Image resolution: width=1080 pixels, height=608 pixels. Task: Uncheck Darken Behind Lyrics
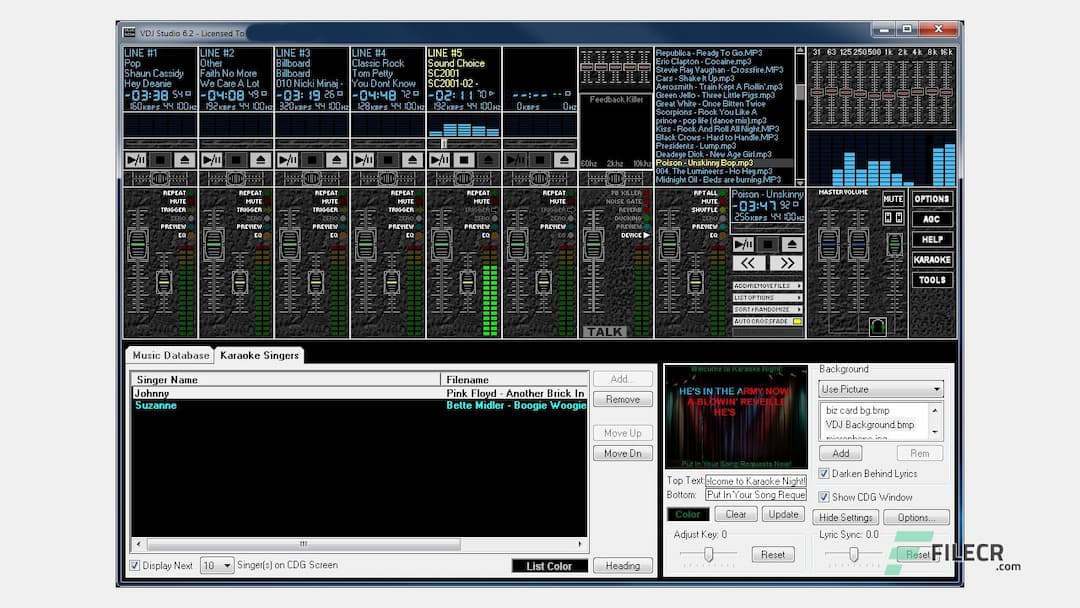[x=826, y=473]
